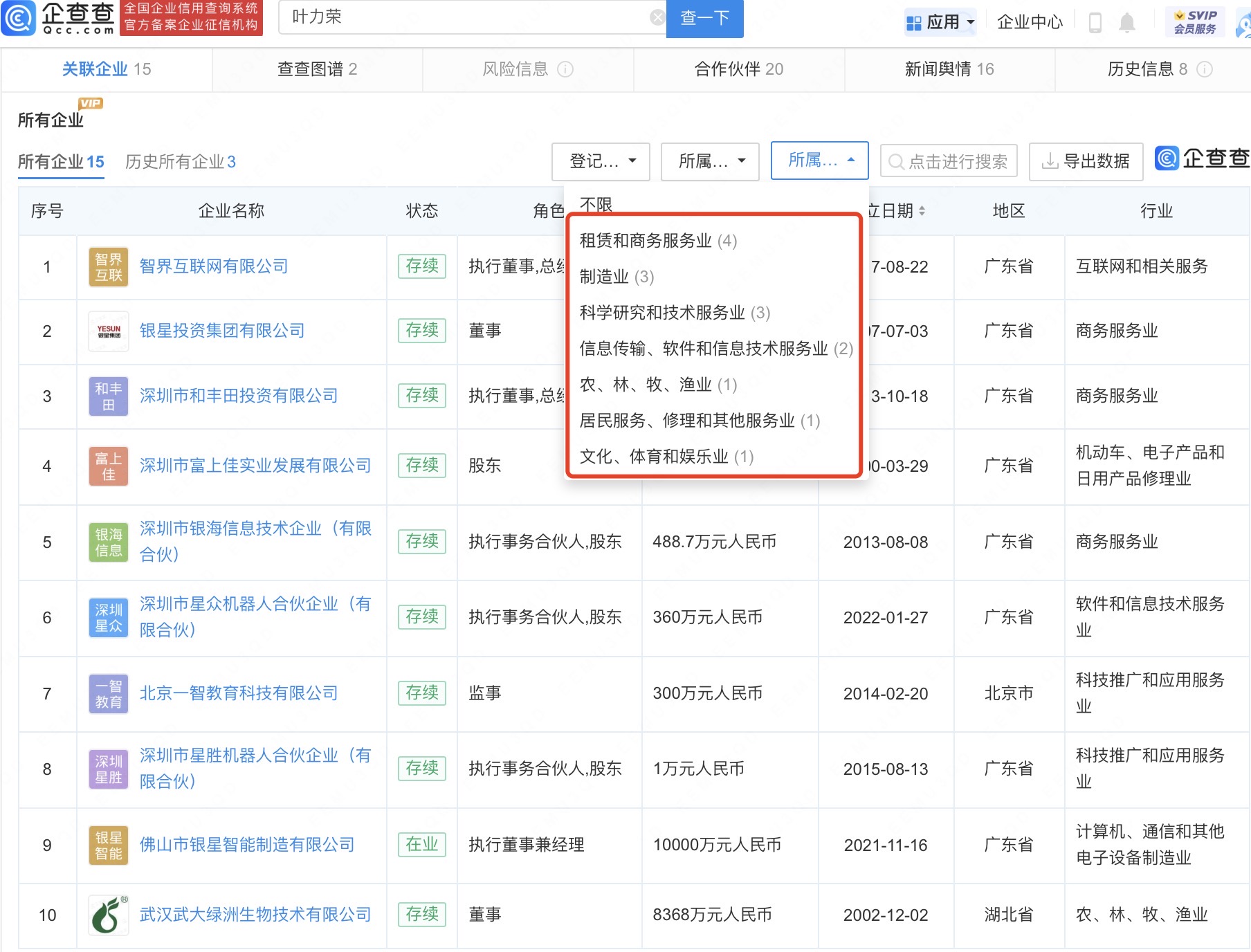
Task: Click 导出数据 export button
Action: coord(1086,162)
